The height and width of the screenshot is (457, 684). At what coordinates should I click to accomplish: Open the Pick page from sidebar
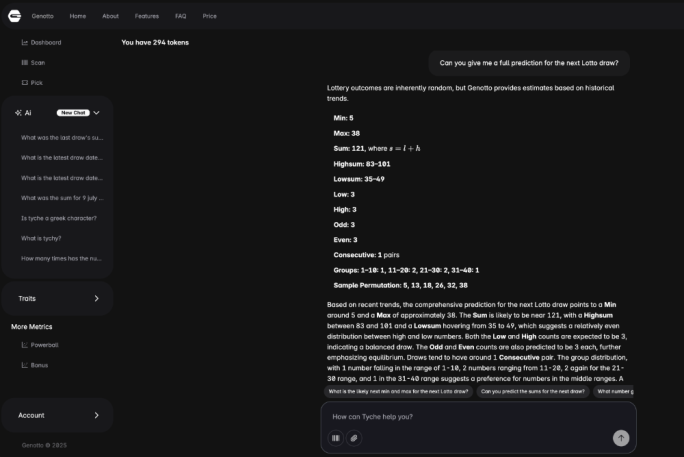tap(37, 82)
